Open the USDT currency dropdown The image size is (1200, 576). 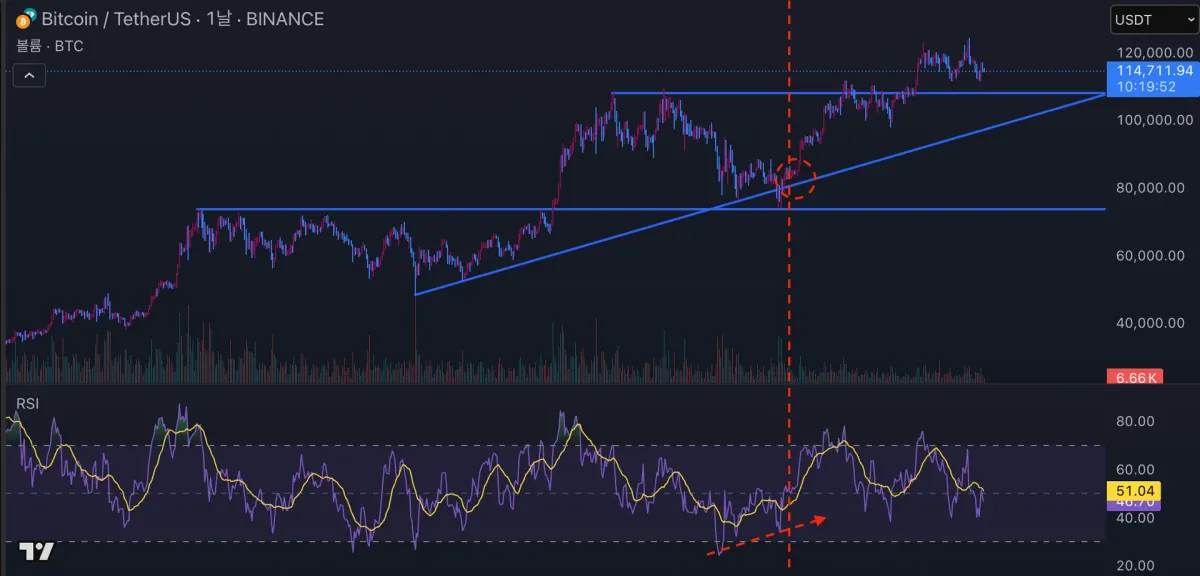[1152, 20]
